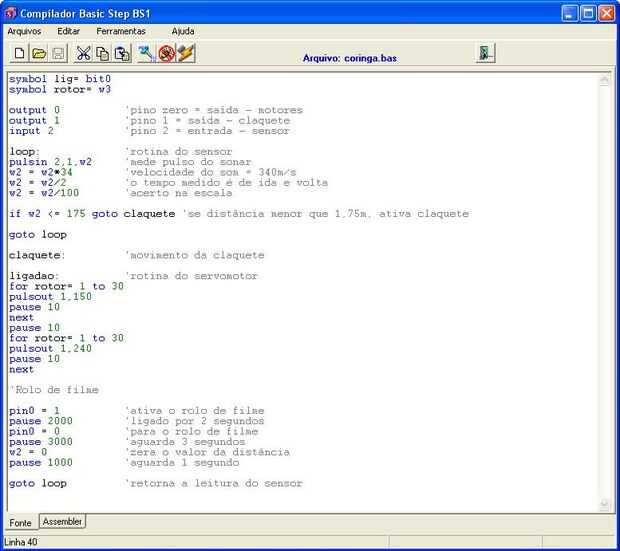Paste from clipboard with the paste icon
The image size is (620, 551).
pos(122,53)
